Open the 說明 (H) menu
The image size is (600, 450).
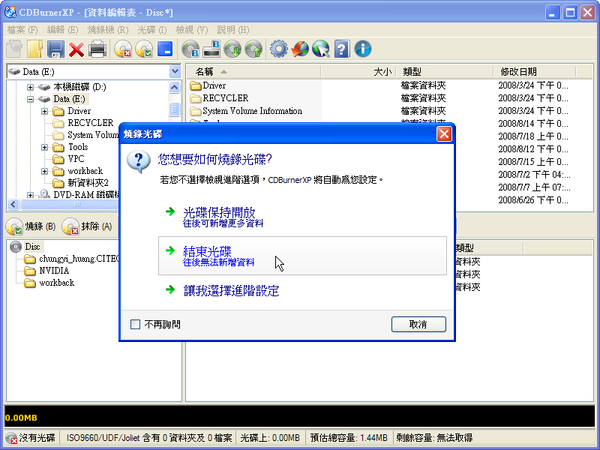click(233, 30)
